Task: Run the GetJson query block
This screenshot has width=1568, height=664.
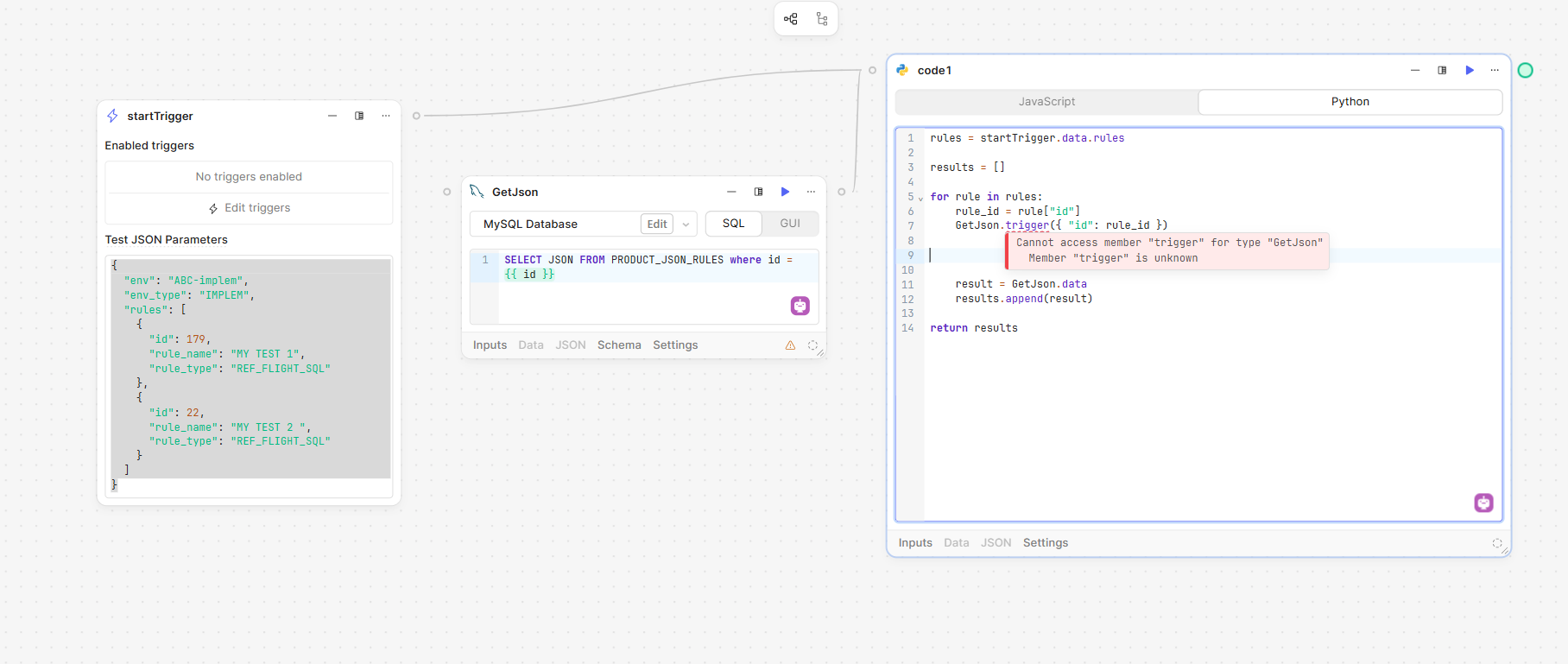Action: click(785, 192)
